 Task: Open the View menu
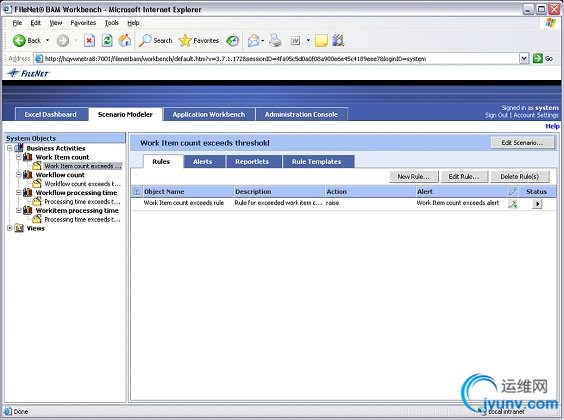click(56, 23)
